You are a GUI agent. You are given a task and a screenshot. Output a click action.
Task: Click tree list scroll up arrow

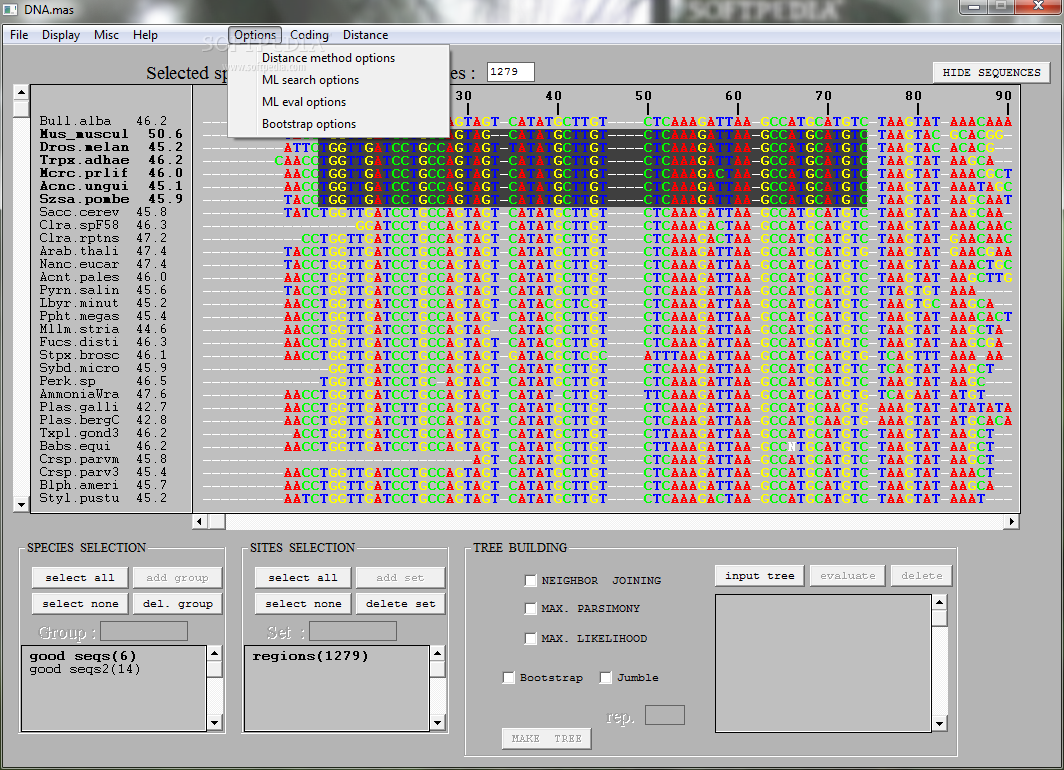point(940,602)
